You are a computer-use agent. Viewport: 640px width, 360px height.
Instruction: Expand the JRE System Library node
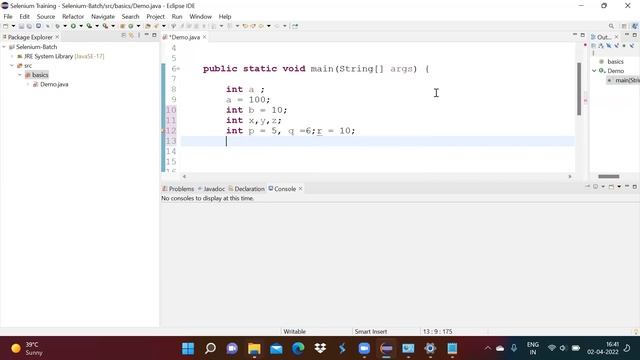(x=12, y=56)
